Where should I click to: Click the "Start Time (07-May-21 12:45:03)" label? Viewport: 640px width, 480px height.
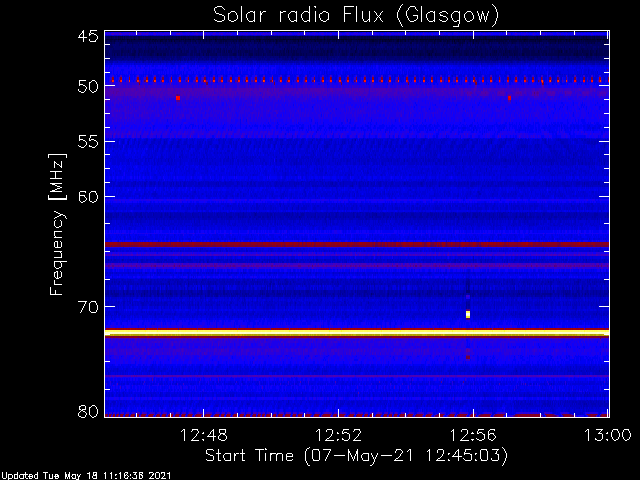point(356,456)
